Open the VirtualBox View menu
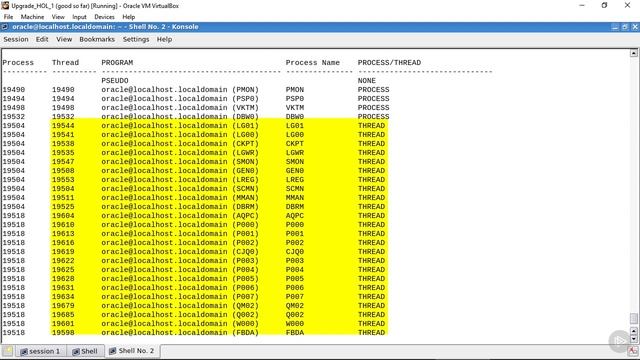 tap(58, 17)
